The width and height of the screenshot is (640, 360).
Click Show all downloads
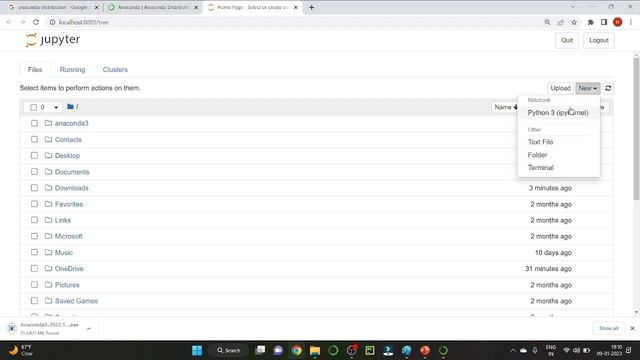point(608,328)
